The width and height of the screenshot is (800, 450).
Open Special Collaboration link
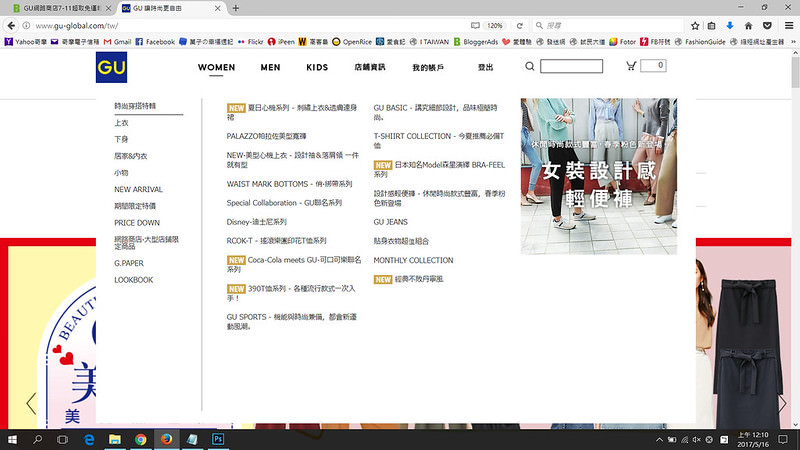pyautogui.click(x=284, y=203)
